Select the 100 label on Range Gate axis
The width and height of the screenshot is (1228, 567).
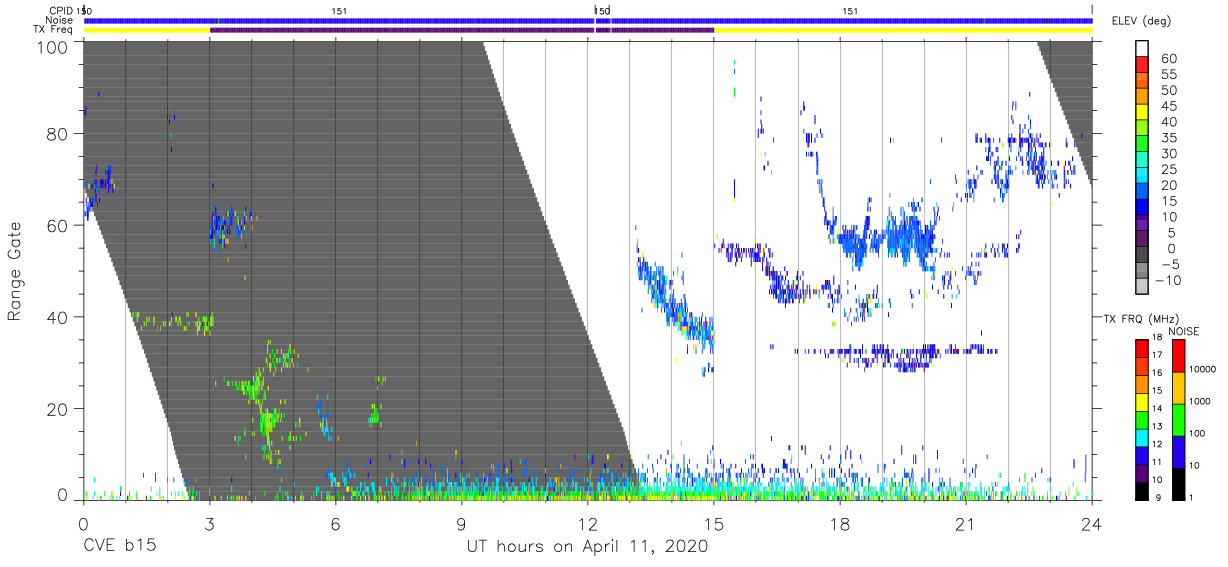tap(53, 46)
